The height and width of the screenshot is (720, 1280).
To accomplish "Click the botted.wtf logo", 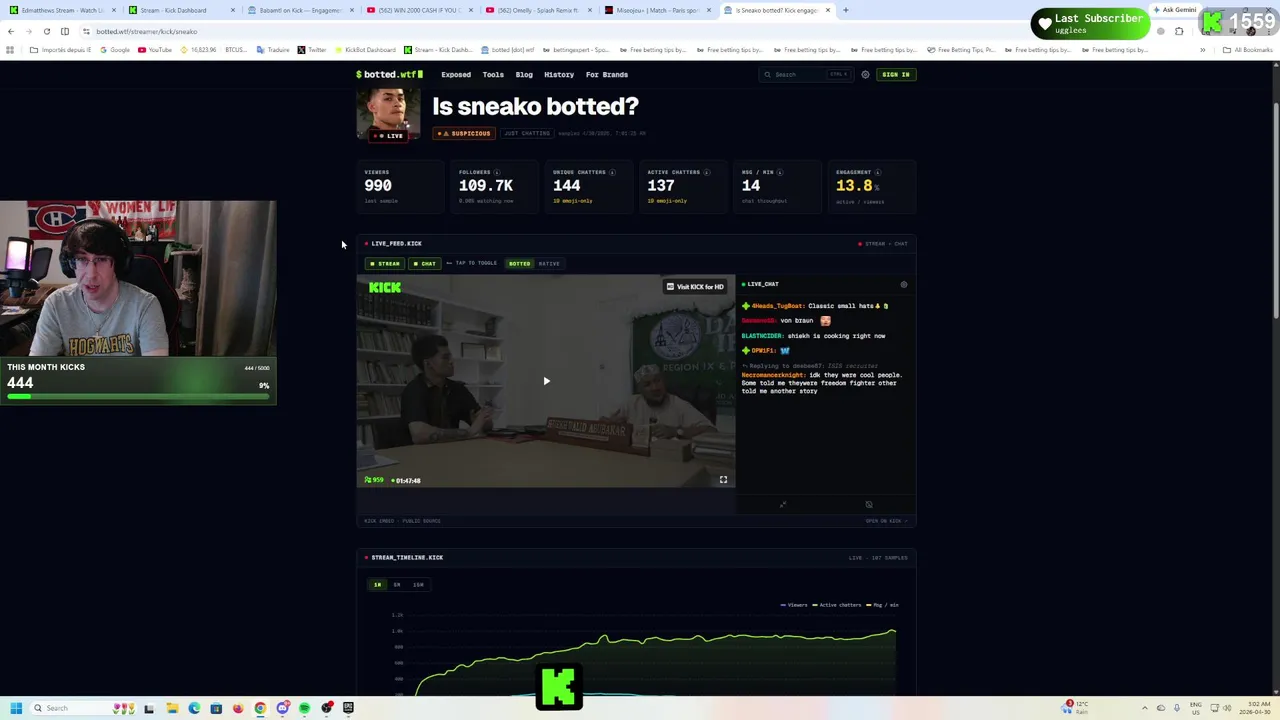I will click(x=389, y=74).
